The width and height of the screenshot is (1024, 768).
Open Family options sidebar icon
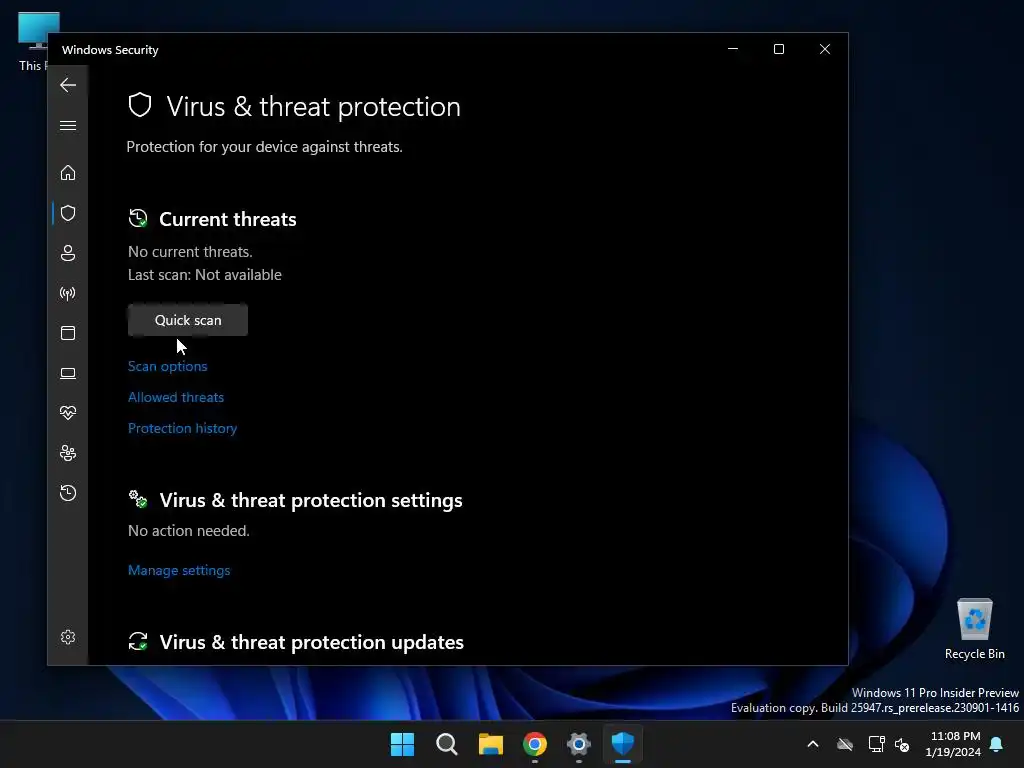pos(68,453)
